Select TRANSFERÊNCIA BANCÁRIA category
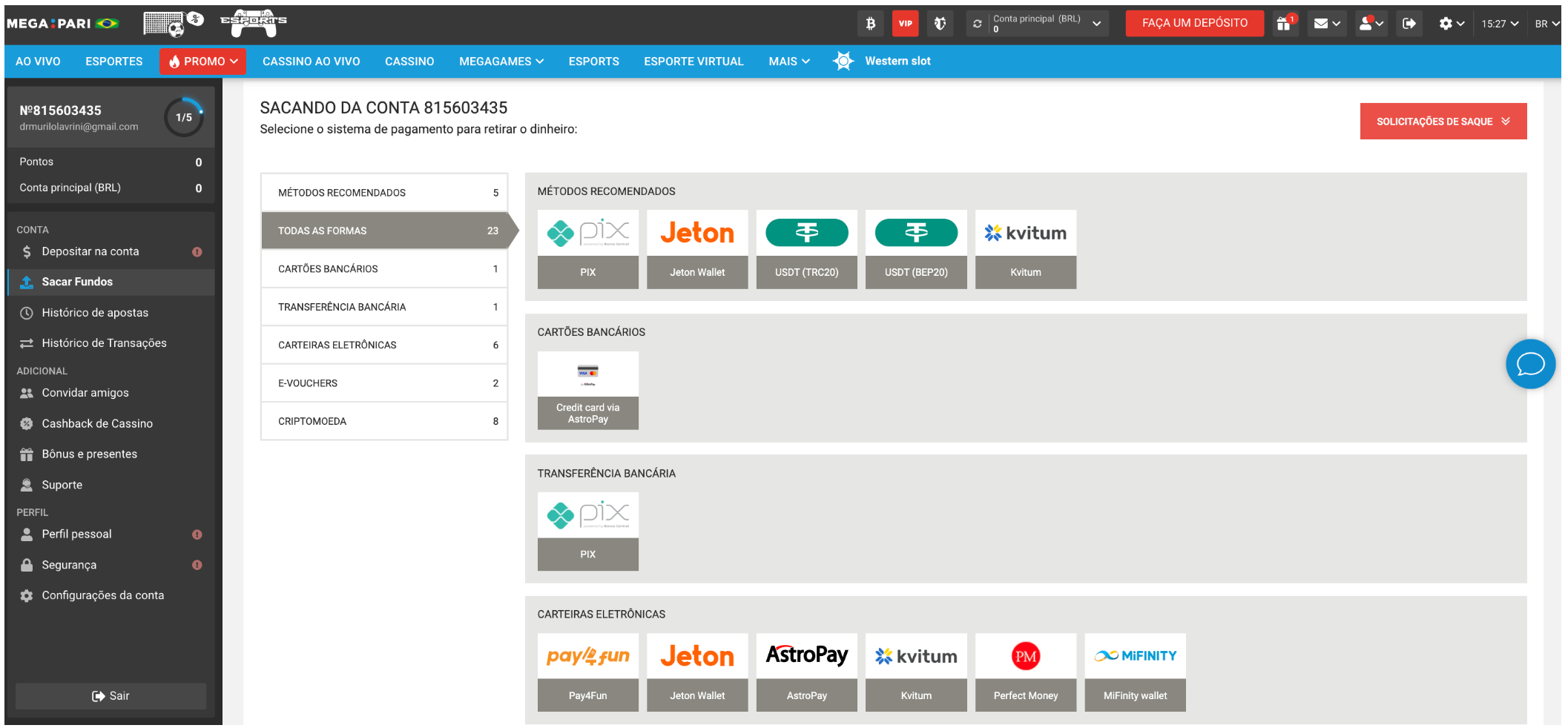Screen dimensions: 1568x728 pyautogui.click(x=384, y=307)
